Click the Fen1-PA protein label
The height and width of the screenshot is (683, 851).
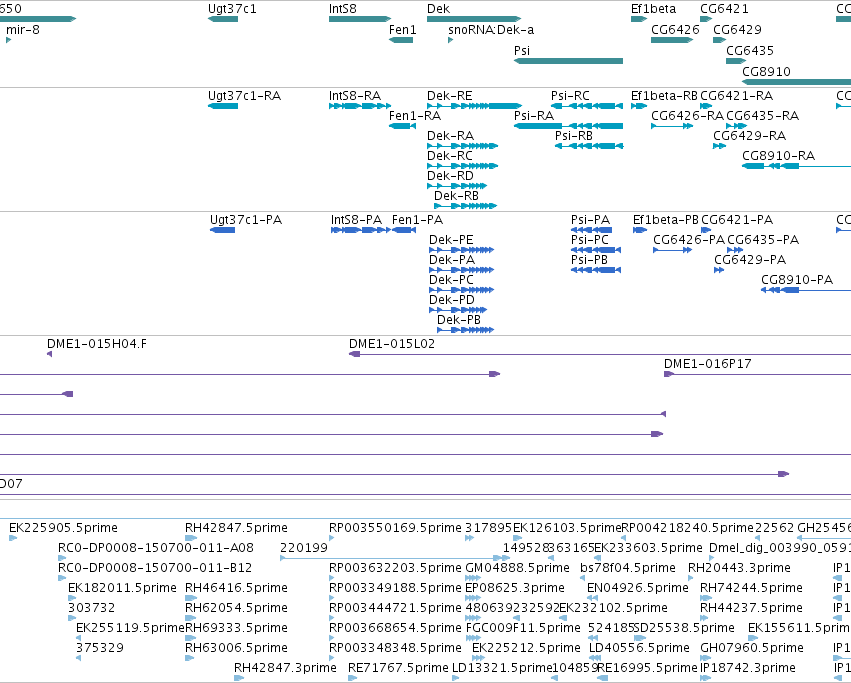(x=417, y=220)
